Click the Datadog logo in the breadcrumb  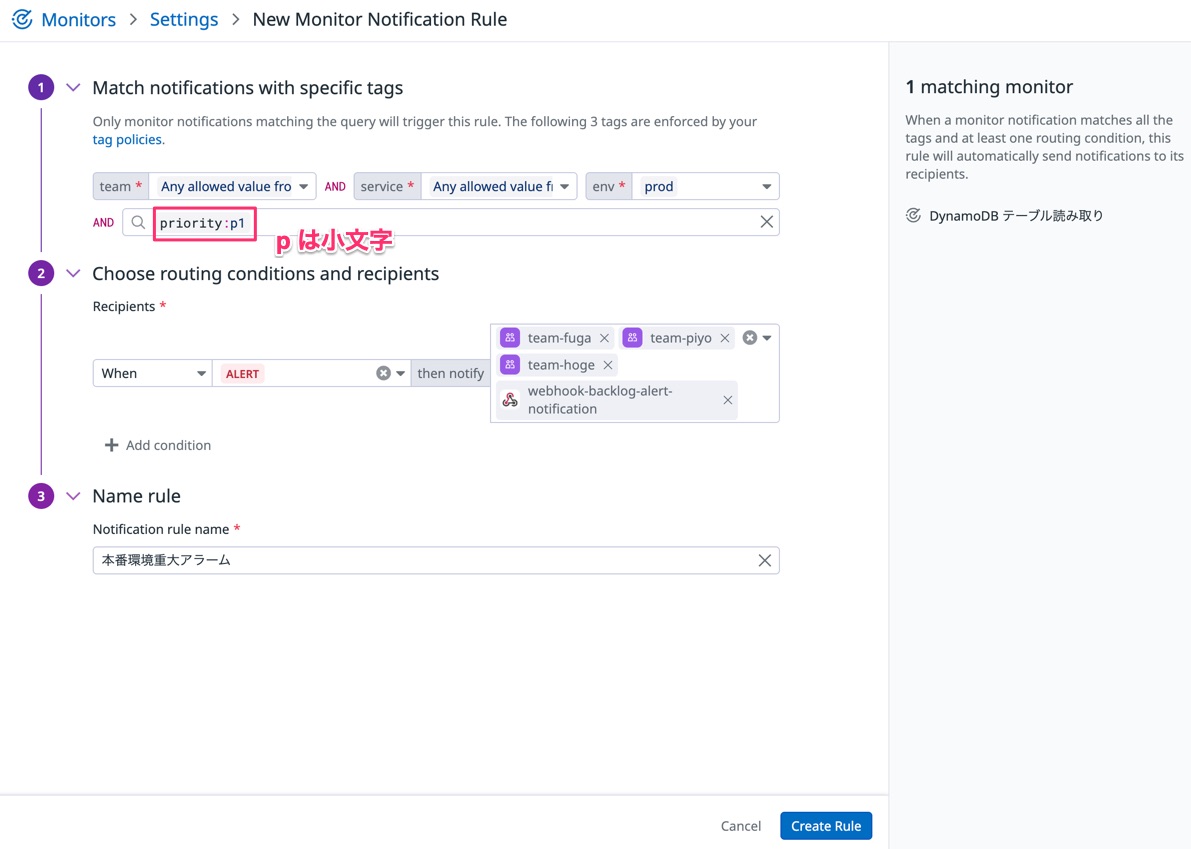(x=22, y=19)
